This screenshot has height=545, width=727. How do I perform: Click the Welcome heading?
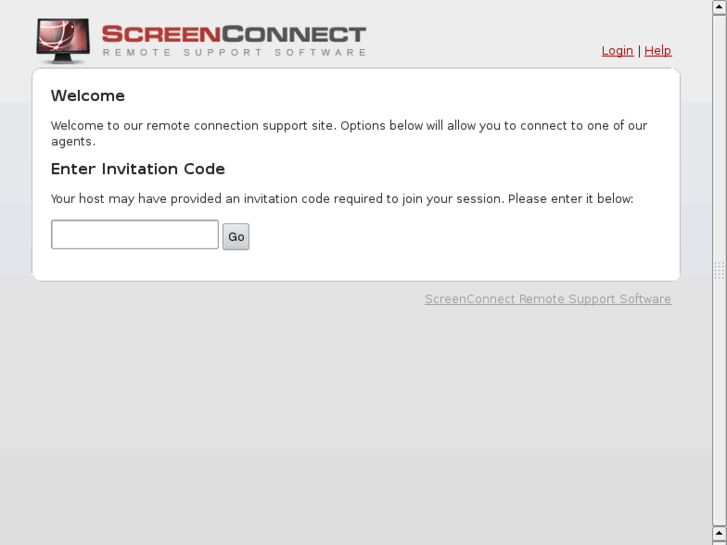point(88,96)
